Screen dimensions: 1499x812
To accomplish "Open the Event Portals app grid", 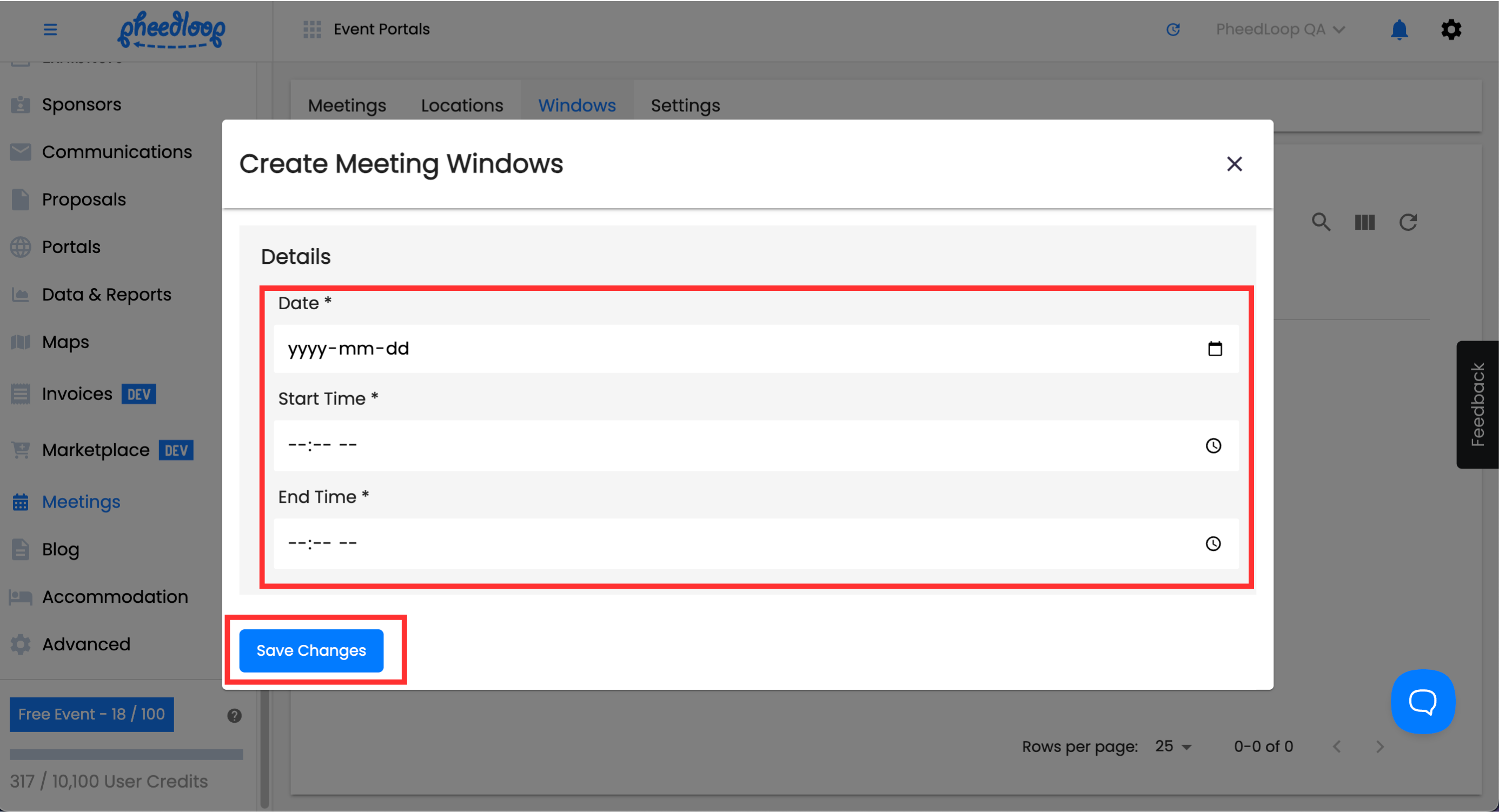I will click(312, 29).
